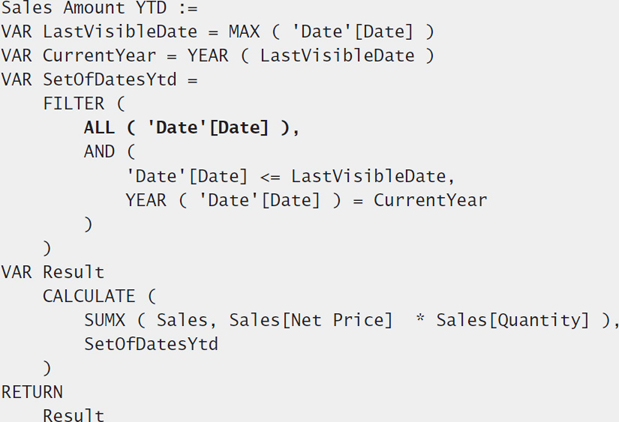Click the LastVisibleDate variable declaration
Viewport: 619px width, 422px height.
(x=120, y=32)
